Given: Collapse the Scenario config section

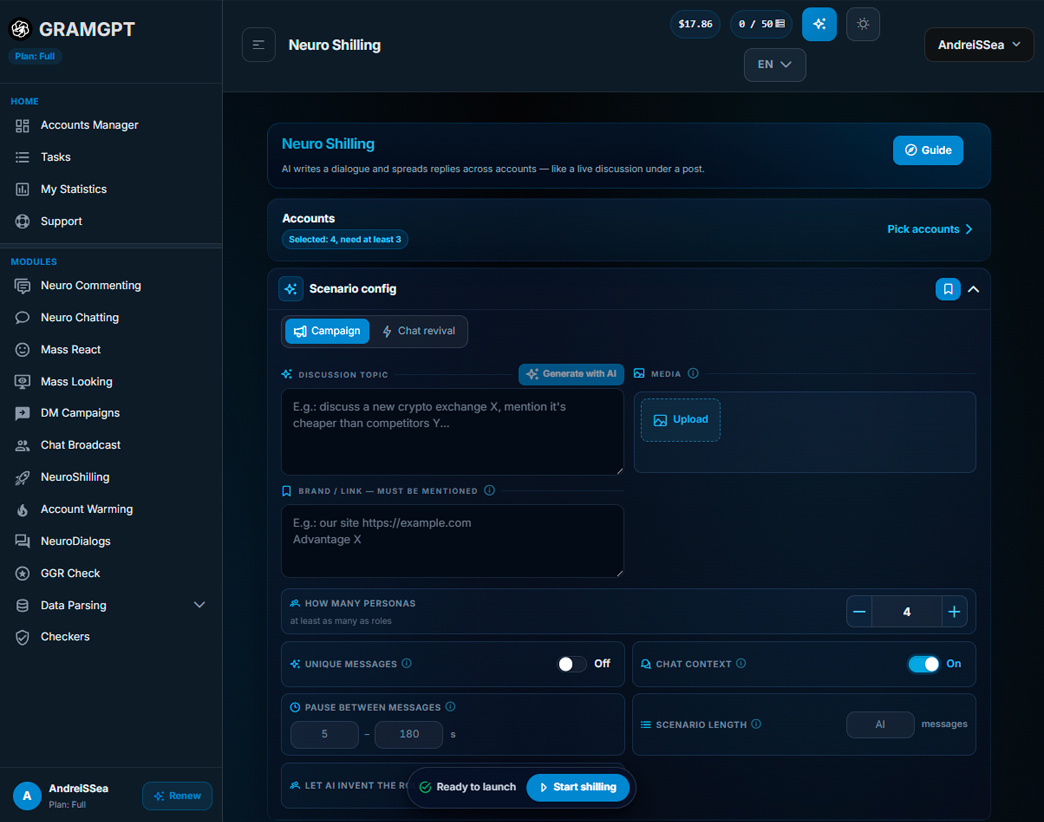Looking at the screenshot, I should (x=973, y=290).
